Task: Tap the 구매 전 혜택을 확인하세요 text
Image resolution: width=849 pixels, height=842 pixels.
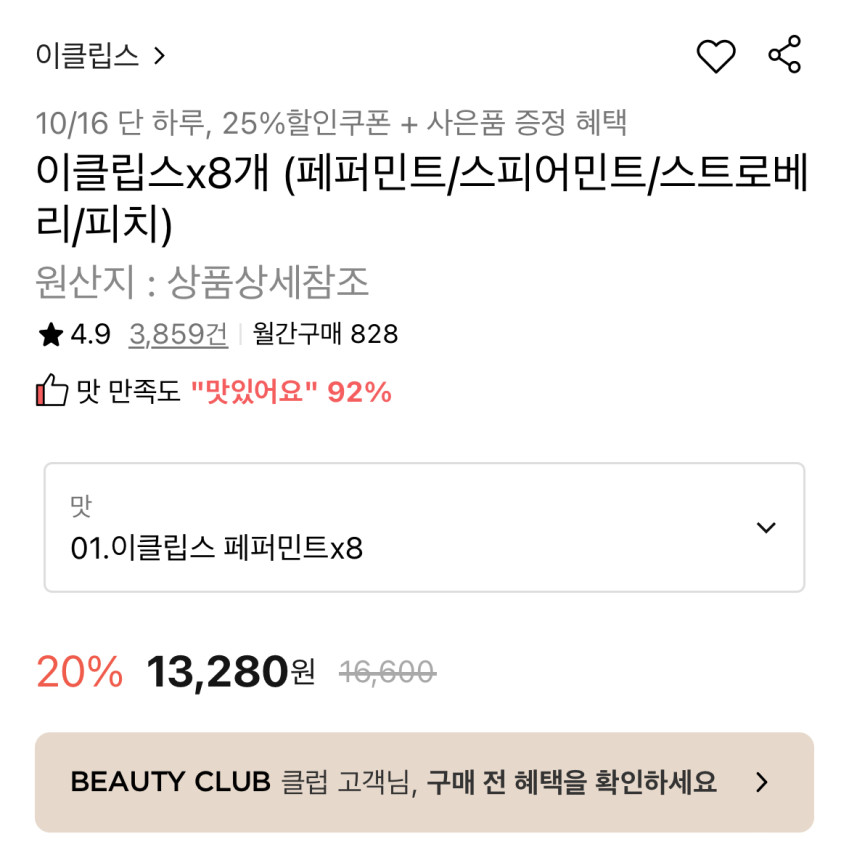Action: coord(572,782)
